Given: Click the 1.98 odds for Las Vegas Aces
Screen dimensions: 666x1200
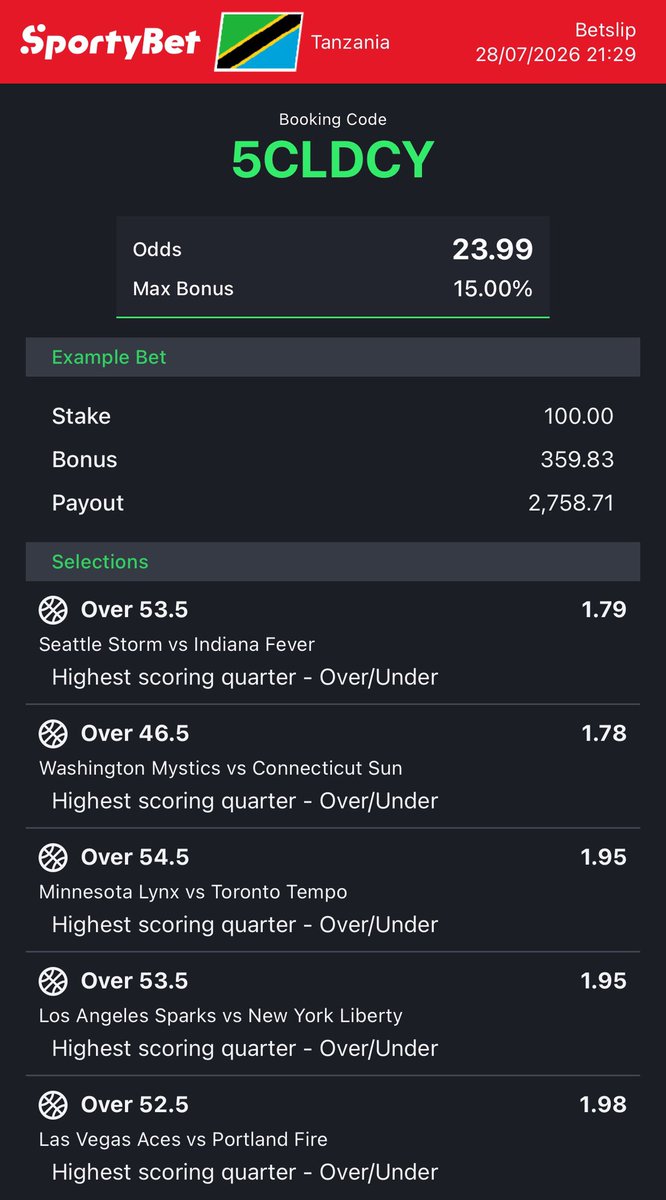Looking at the screenshot, I should (604, 1104).
